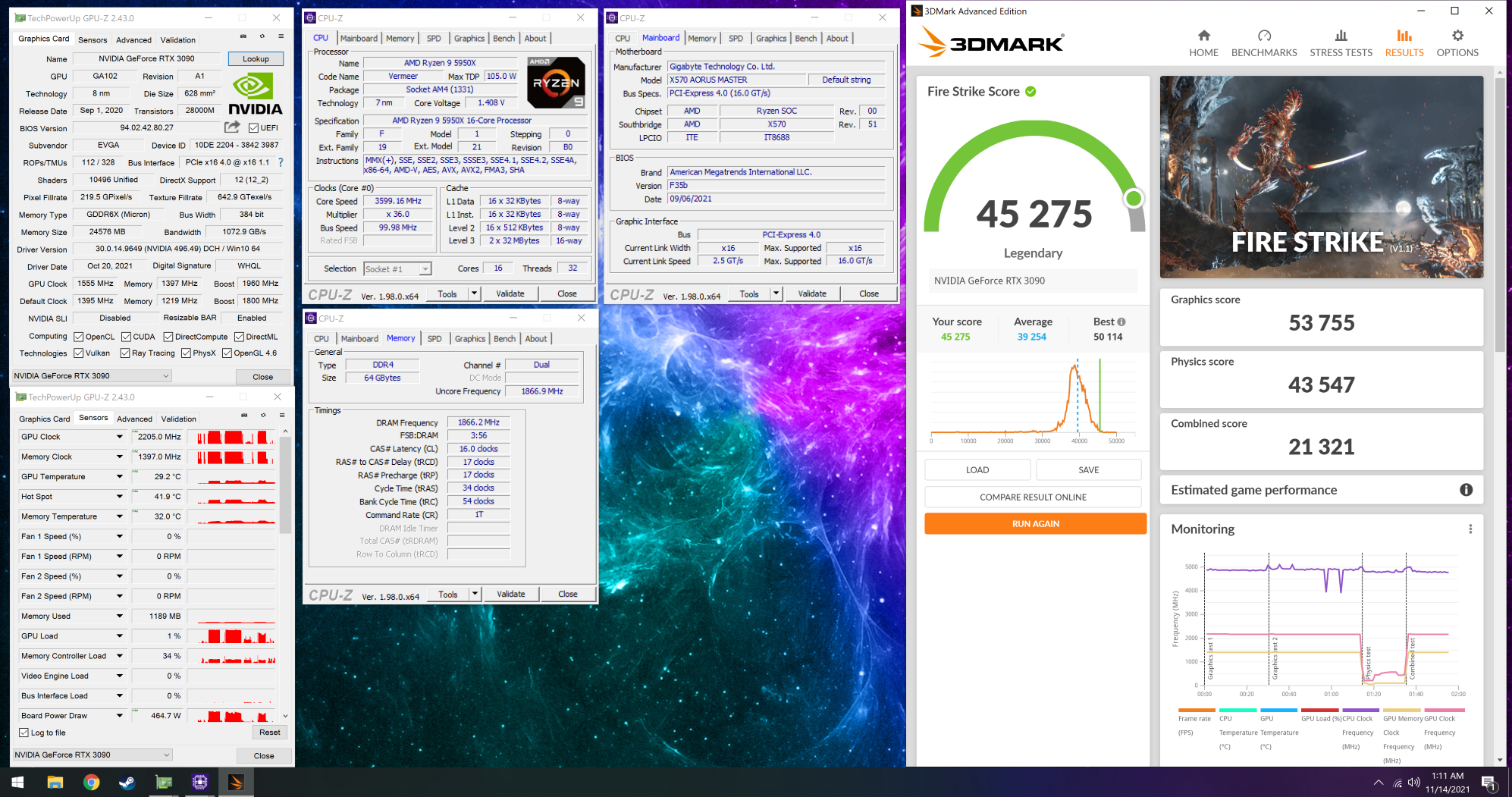Screen dimensions: 1512x797
Task: Click the Bus Interface question mark in GPU-Z
Action: [281, 162]
